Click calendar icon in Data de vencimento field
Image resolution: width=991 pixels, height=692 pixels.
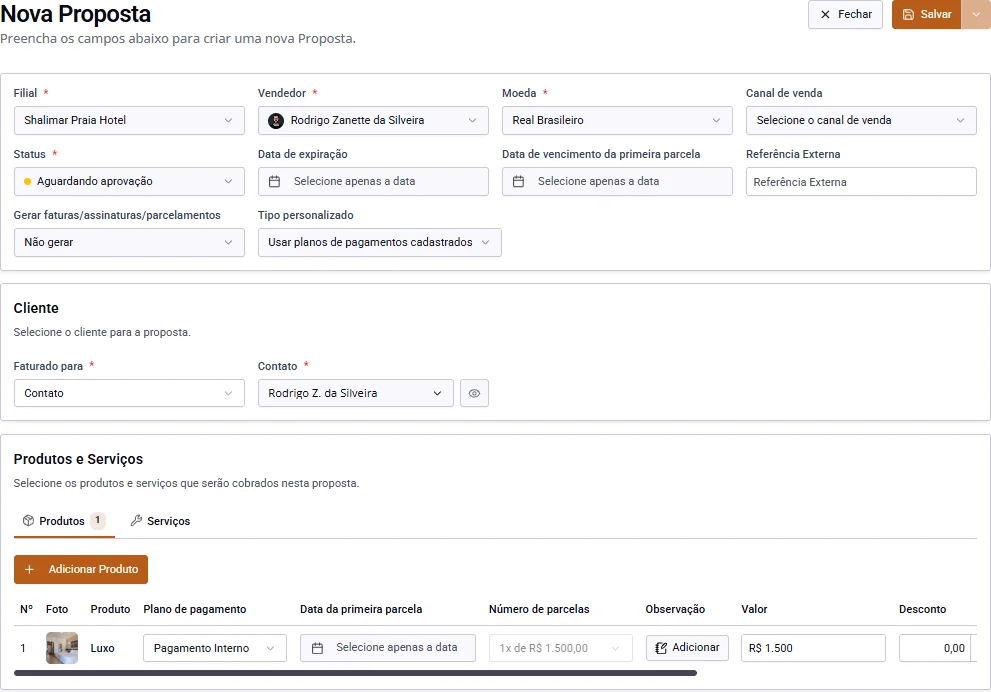pos(518,181)
